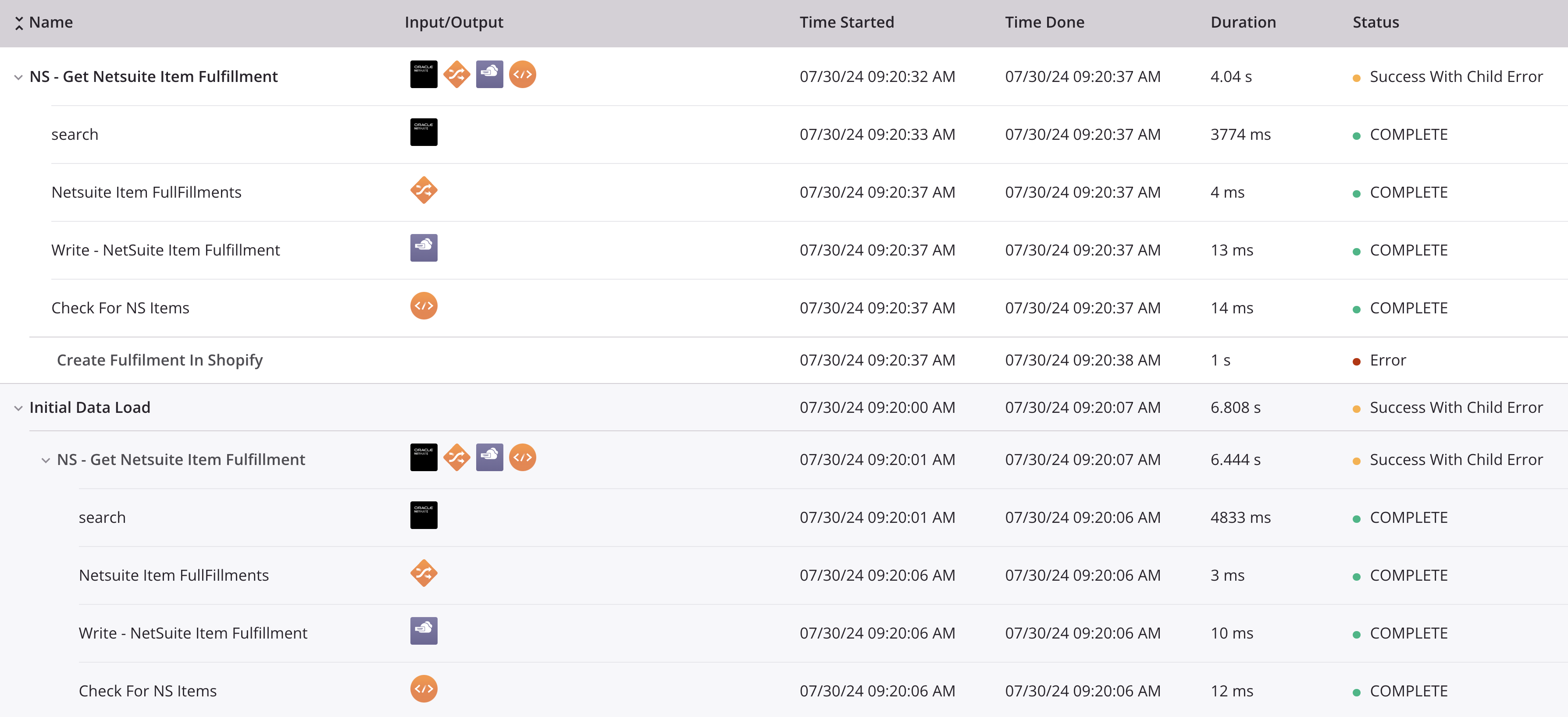Click Oracle NetSuite icon in nested NS - Get Netsuite Item Fulfillment row
The image size is (1568, 717).
tap(424, 457)
